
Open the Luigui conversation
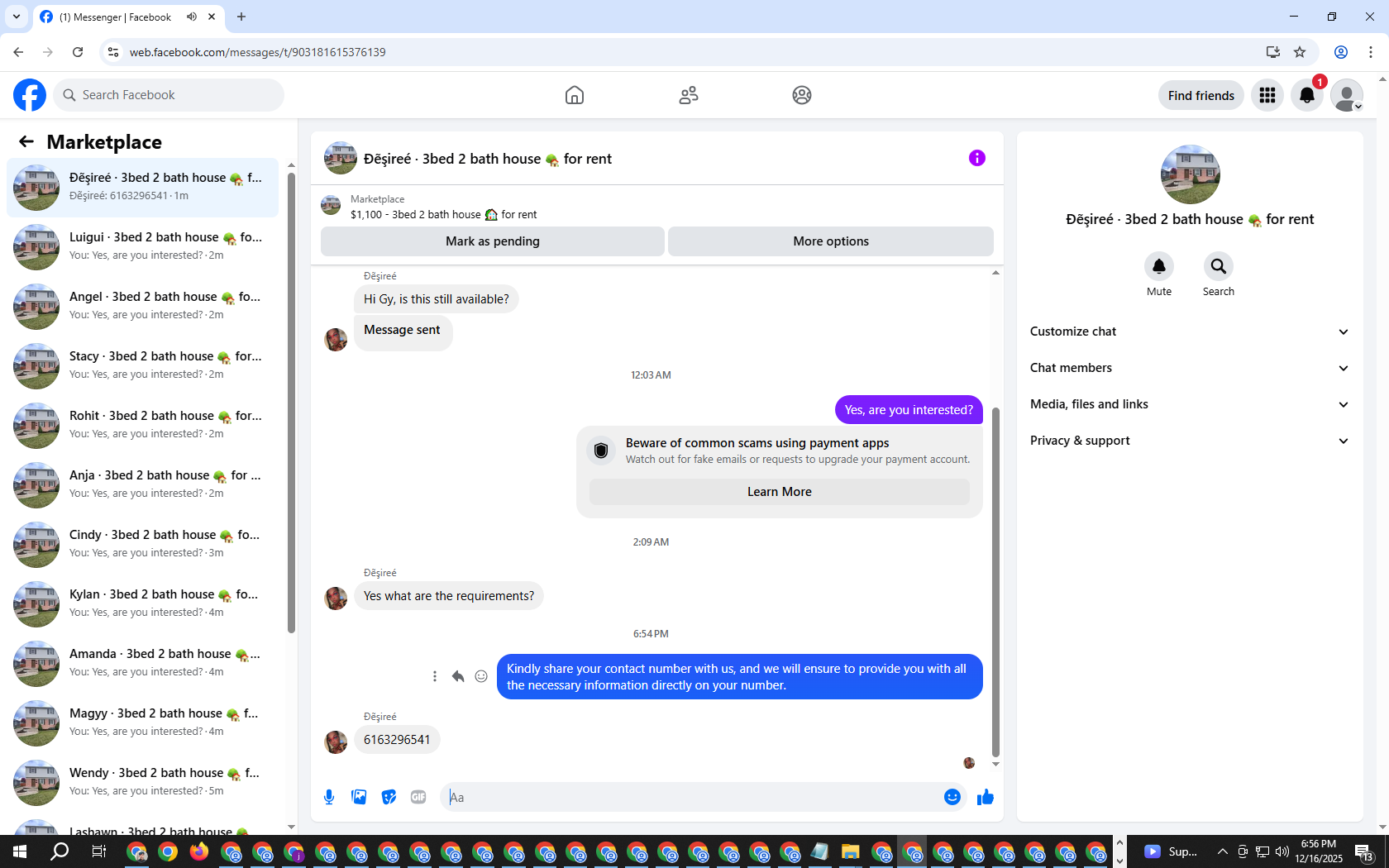(x=142, y=247)
